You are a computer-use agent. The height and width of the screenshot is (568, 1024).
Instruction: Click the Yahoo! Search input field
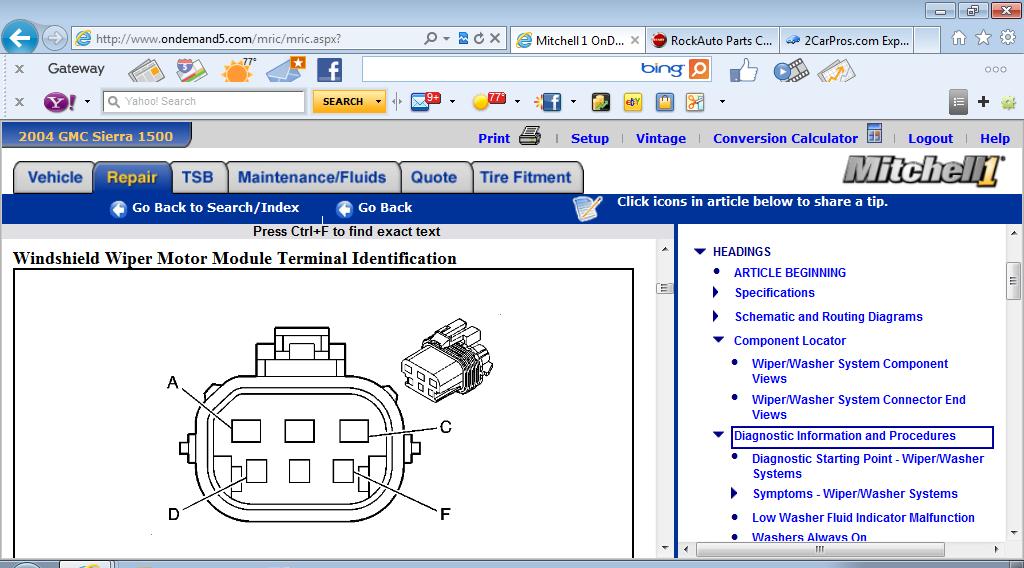click(204, 102)
